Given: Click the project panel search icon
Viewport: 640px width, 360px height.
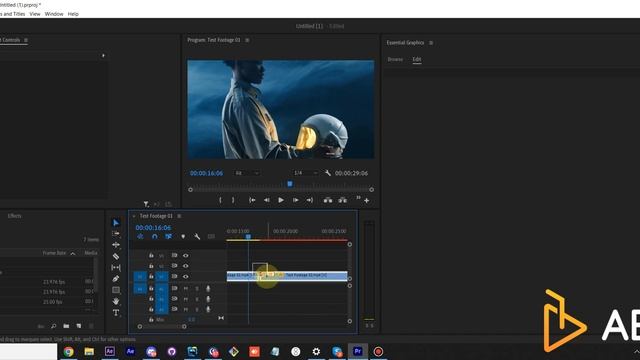Looking at the screenshot, I should click(x=53, y=326).
